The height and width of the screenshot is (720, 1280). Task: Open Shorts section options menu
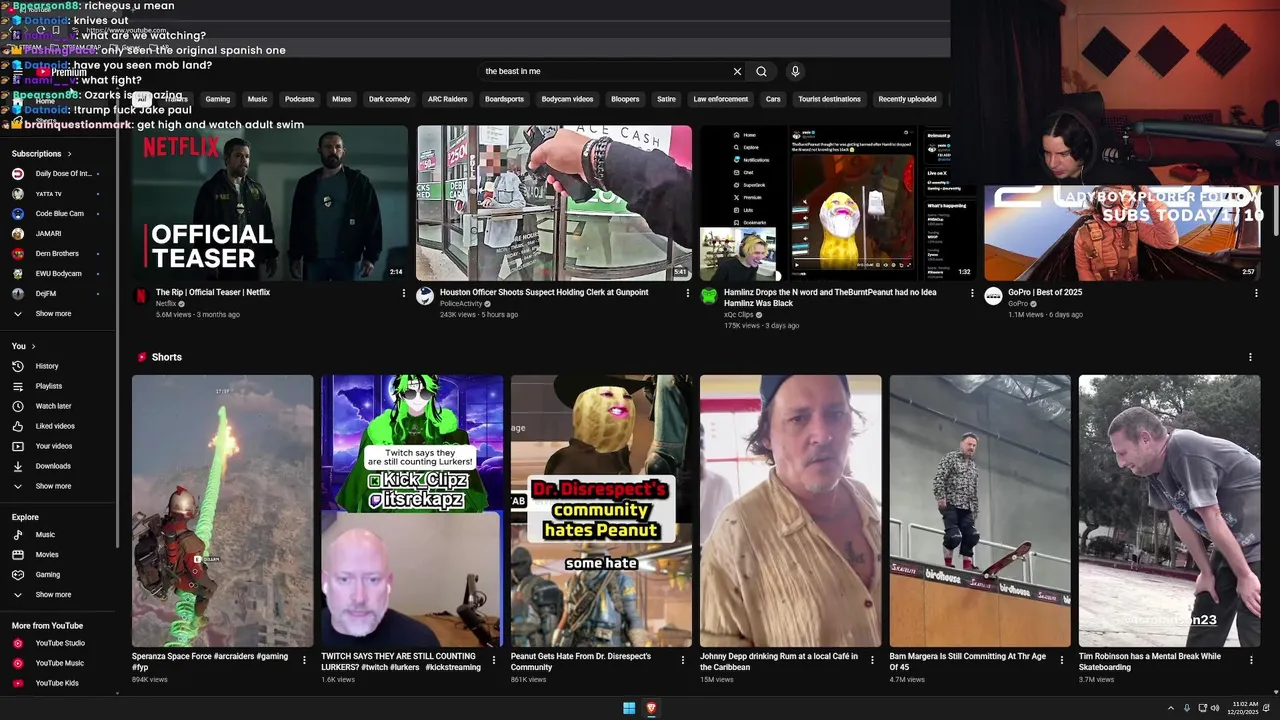pos(1250,357)
